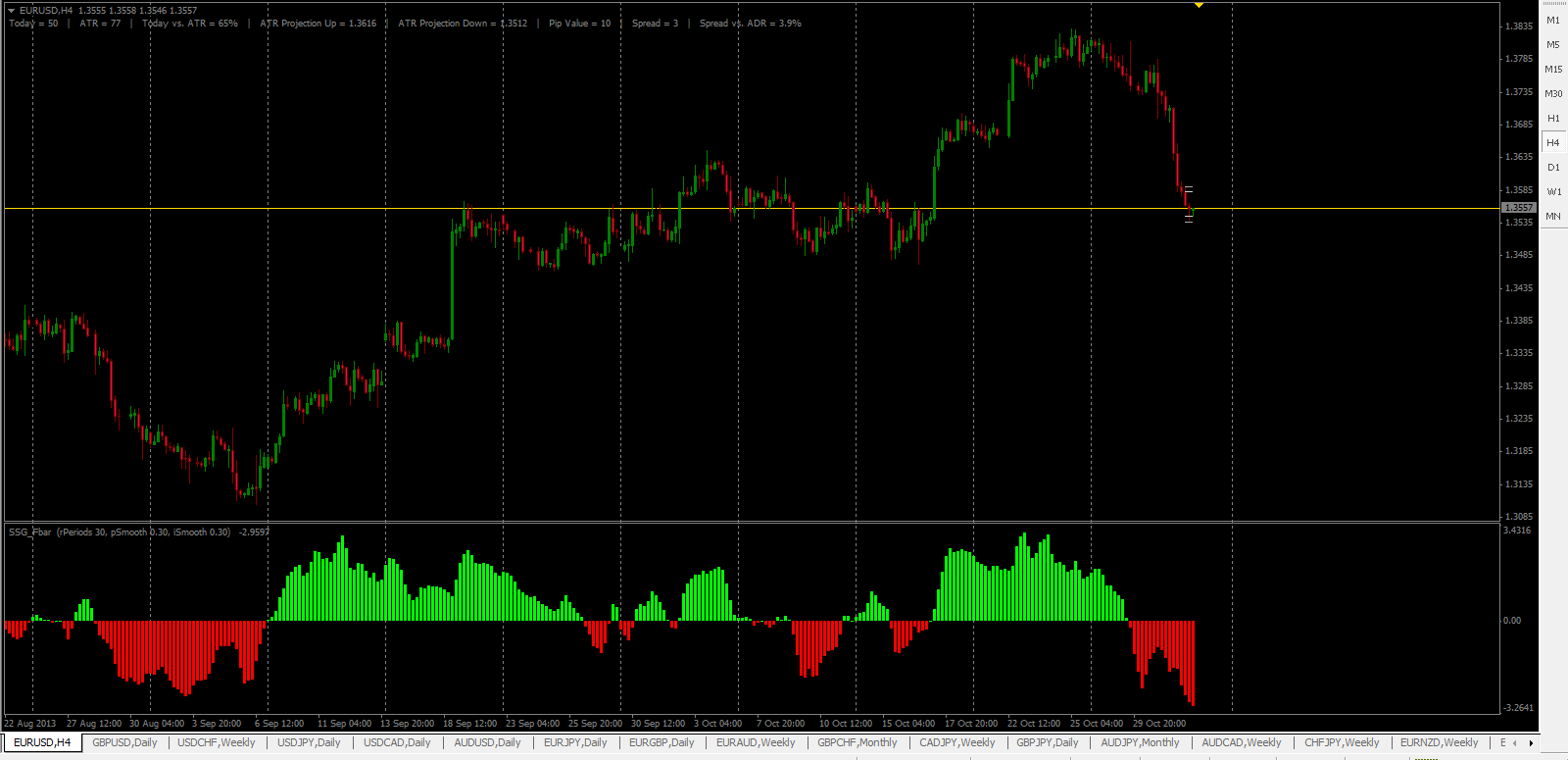1568x760 pixels.
Task: Open the AUDUSD,Daily chart tab
Action: coord(487,743)
